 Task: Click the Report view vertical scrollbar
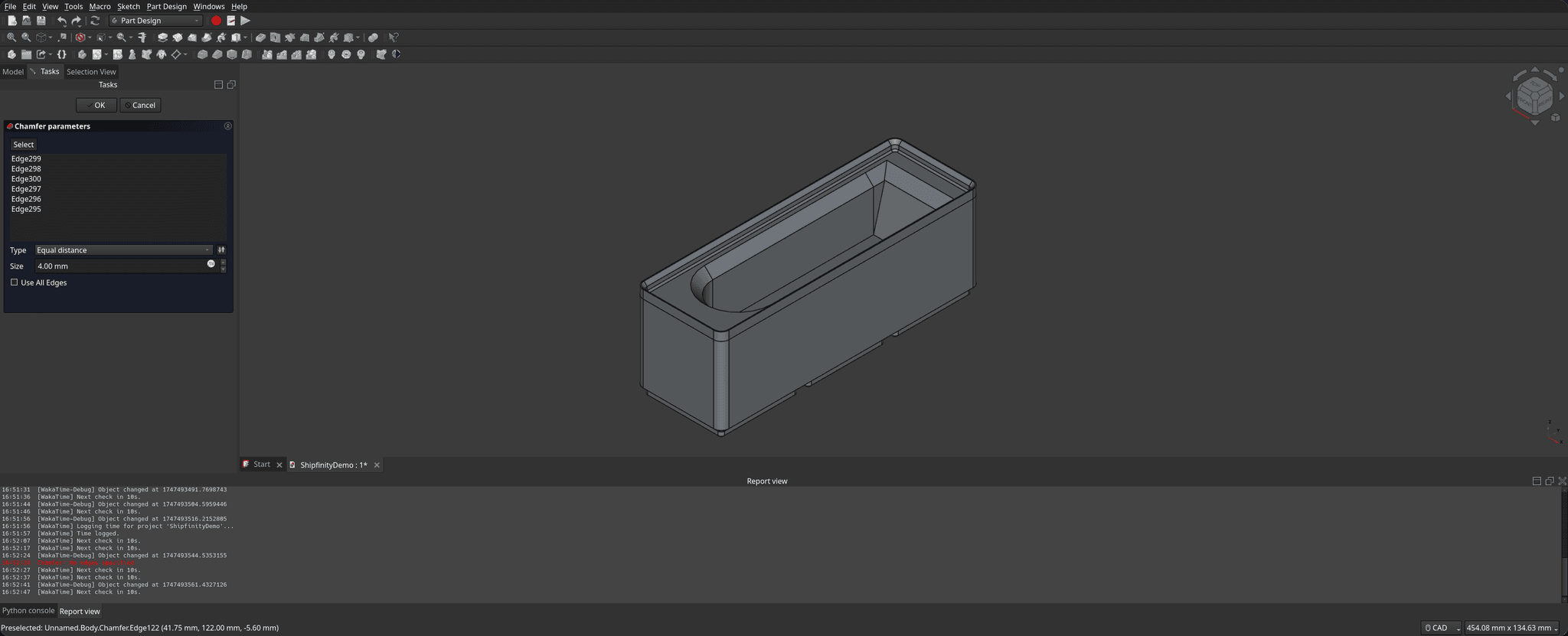tap(1563, 543)
